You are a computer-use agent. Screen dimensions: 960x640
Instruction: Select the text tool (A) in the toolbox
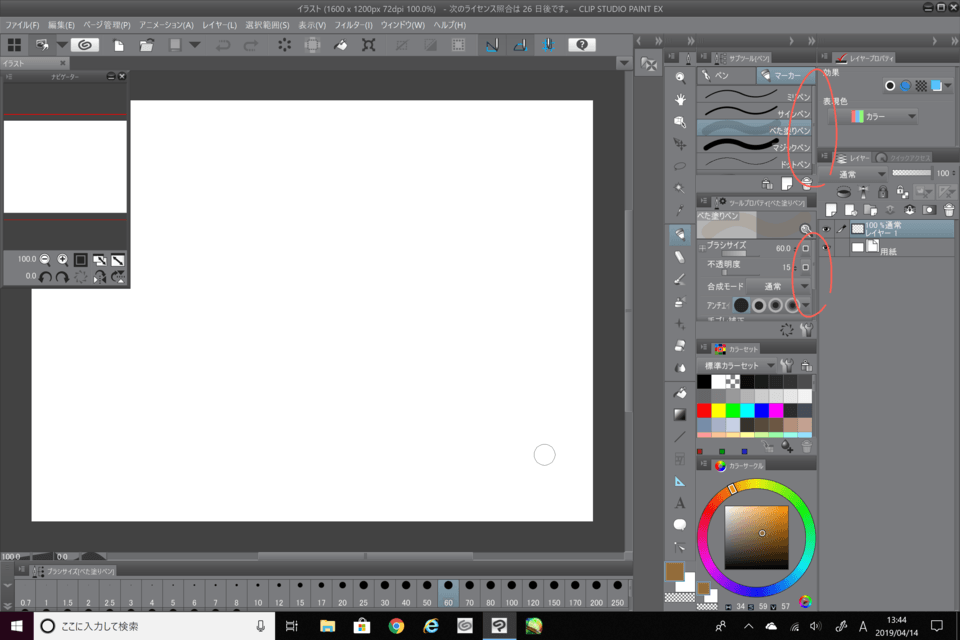click(680, 503)
